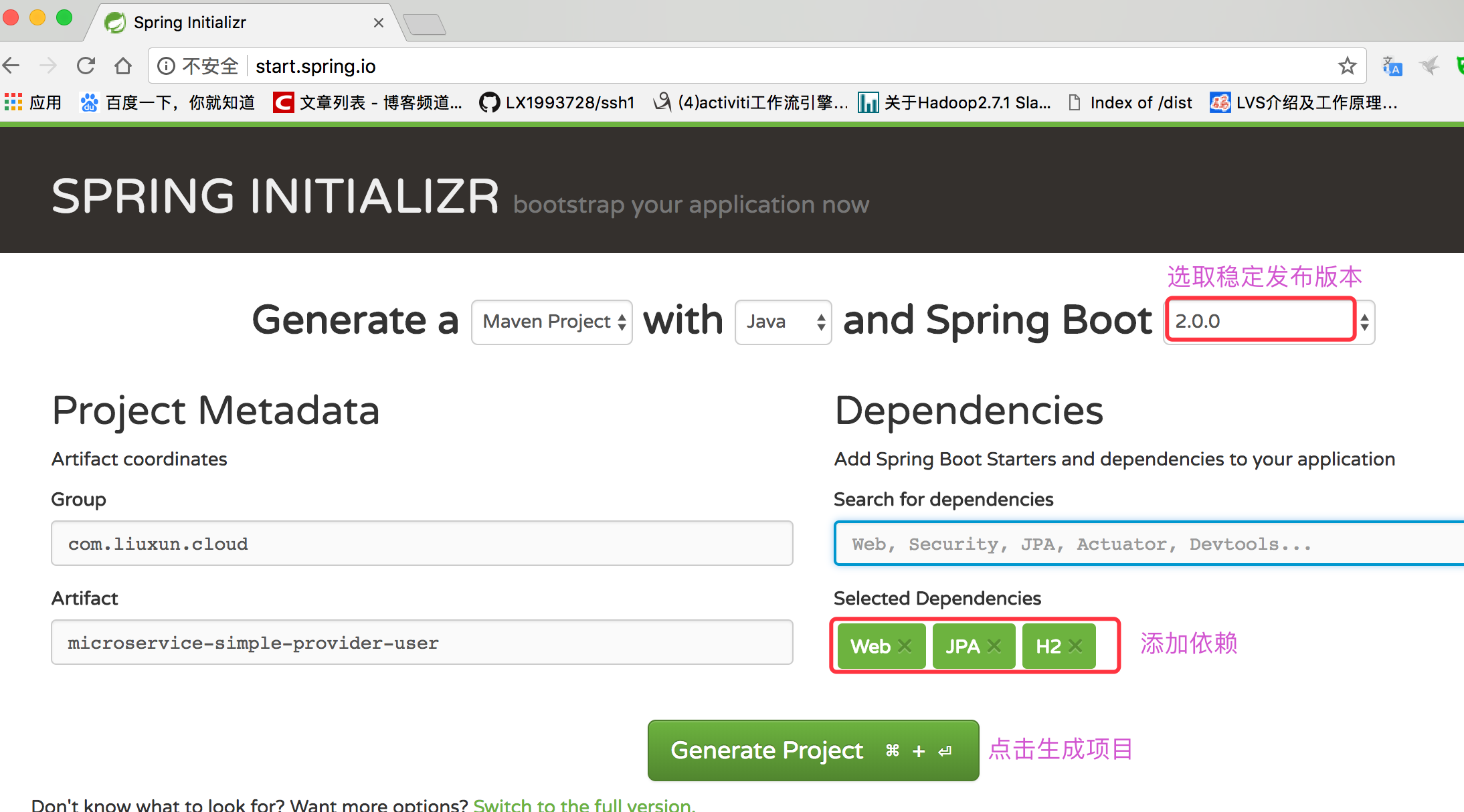Click the bird extension icon

click(x=1429, y=66)
